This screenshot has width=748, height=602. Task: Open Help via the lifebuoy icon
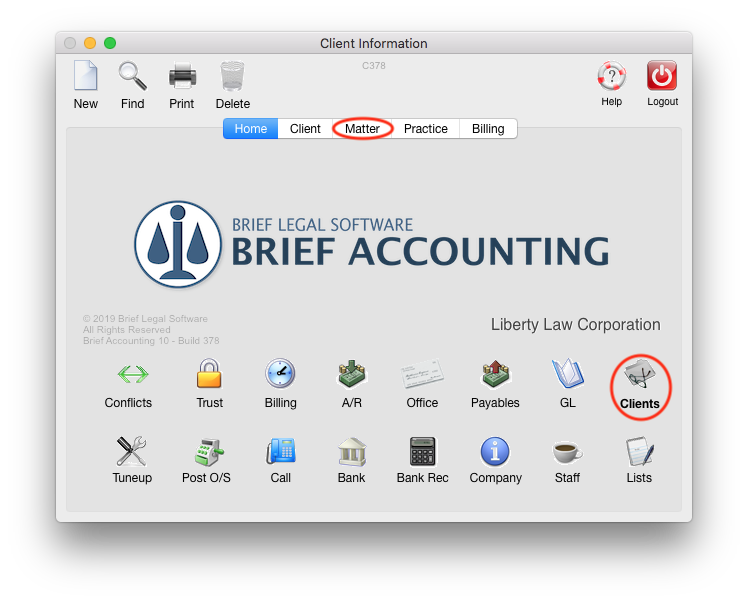pos(612,75)
